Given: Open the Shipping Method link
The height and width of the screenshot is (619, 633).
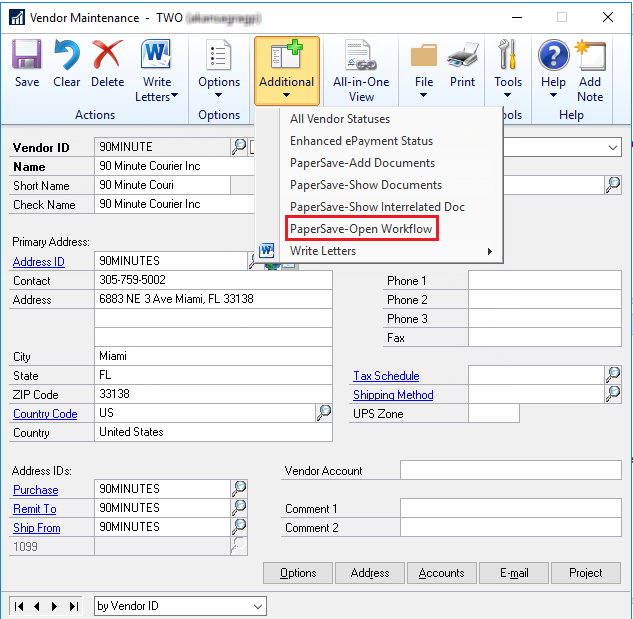Looking at the screenshot, I should (x=393, y=395).
